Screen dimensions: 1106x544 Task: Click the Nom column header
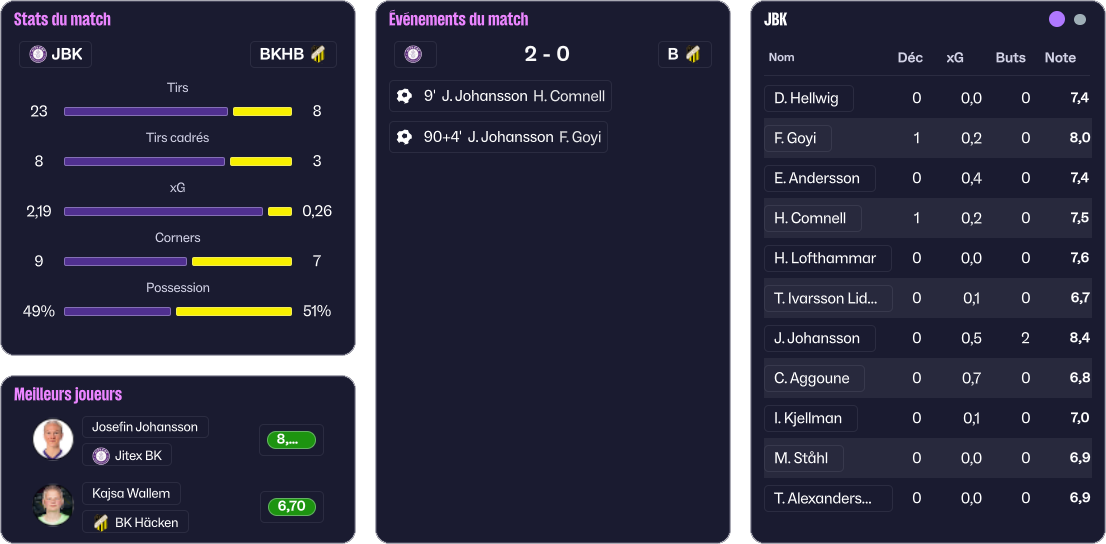click(x=781, y=57)
